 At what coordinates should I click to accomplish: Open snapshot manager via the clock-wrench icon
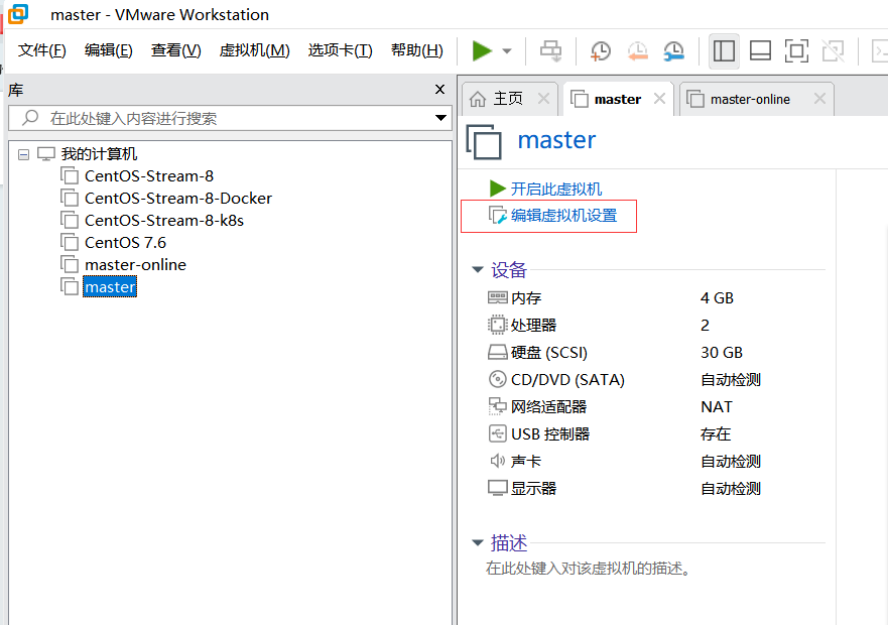(674, 51)
